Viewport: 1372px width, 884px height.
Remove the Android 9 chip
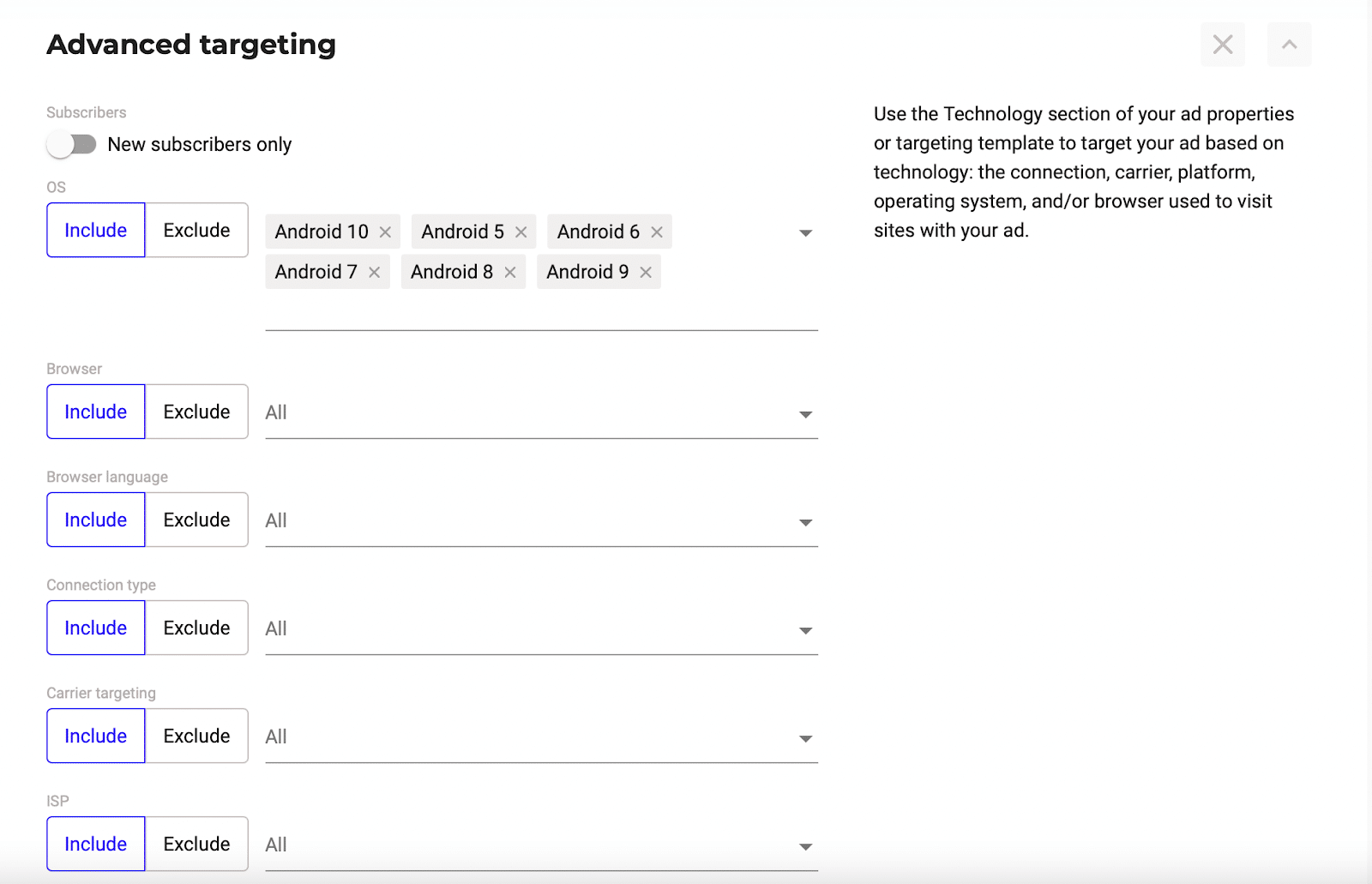point(646,272)
